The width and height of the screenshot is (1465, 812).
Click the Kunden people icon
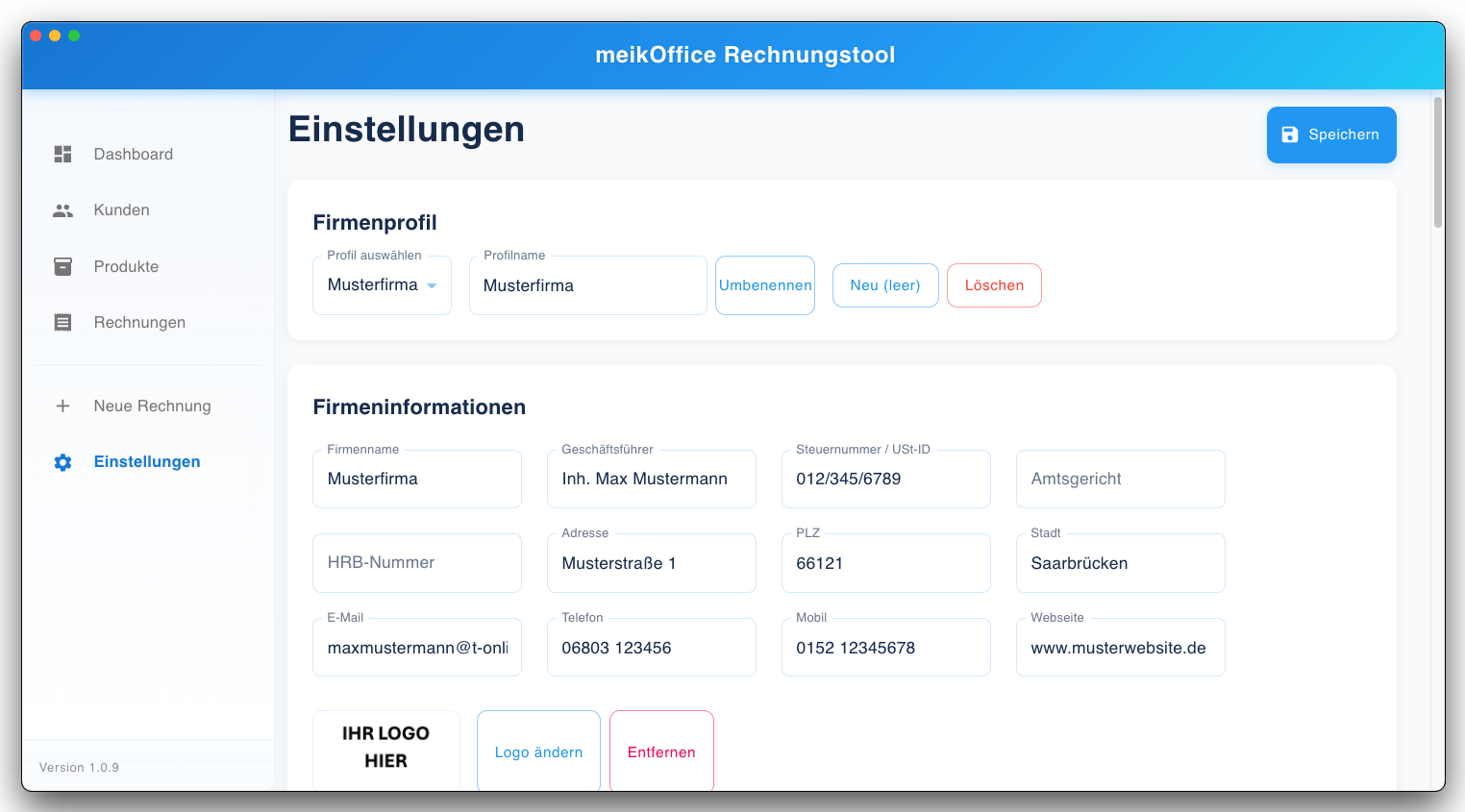point(62,209)
